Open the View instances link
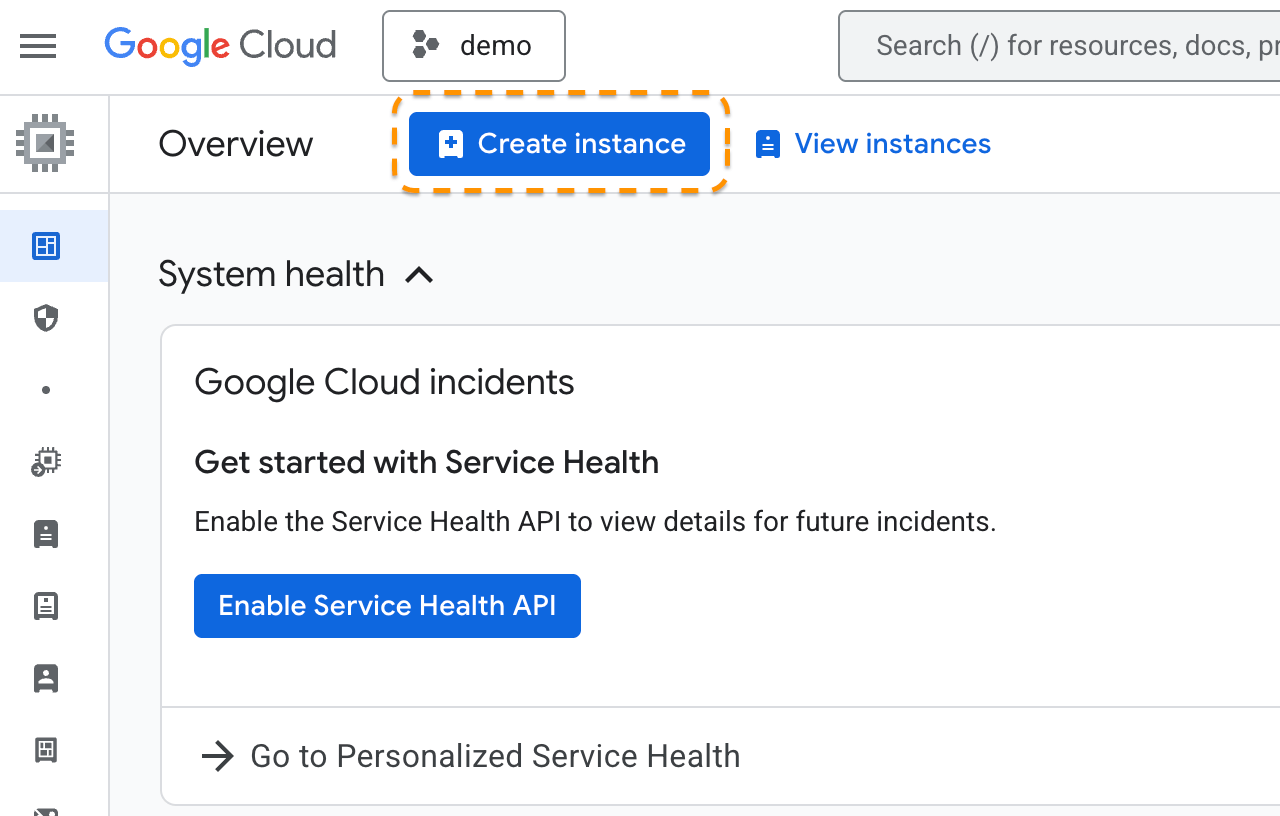This screenshot has height=816, width=1280. point(873,144)
